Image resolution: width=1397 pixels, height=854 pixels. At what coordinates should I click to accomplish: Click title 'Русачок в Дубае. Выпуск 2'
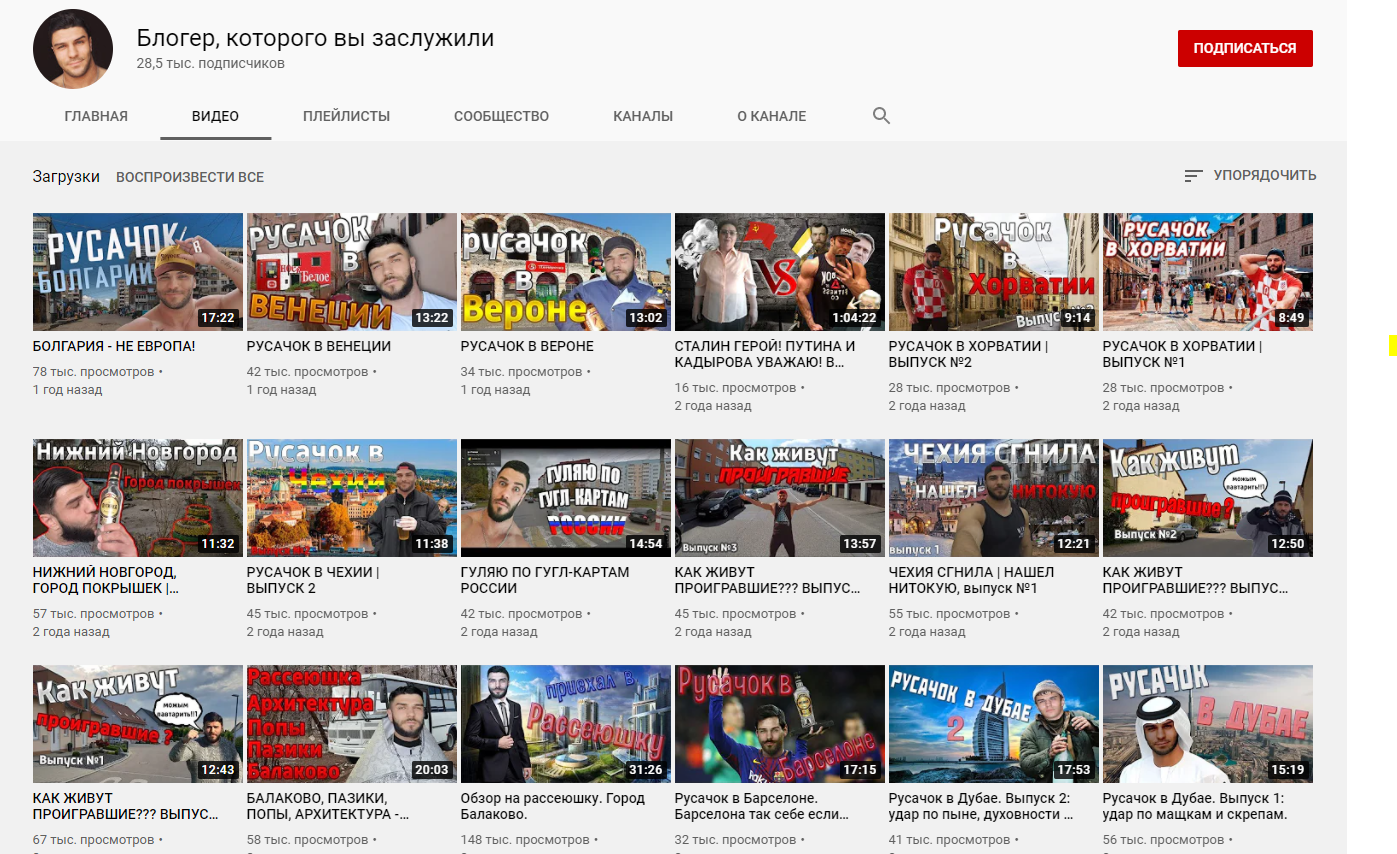point(980,807)
